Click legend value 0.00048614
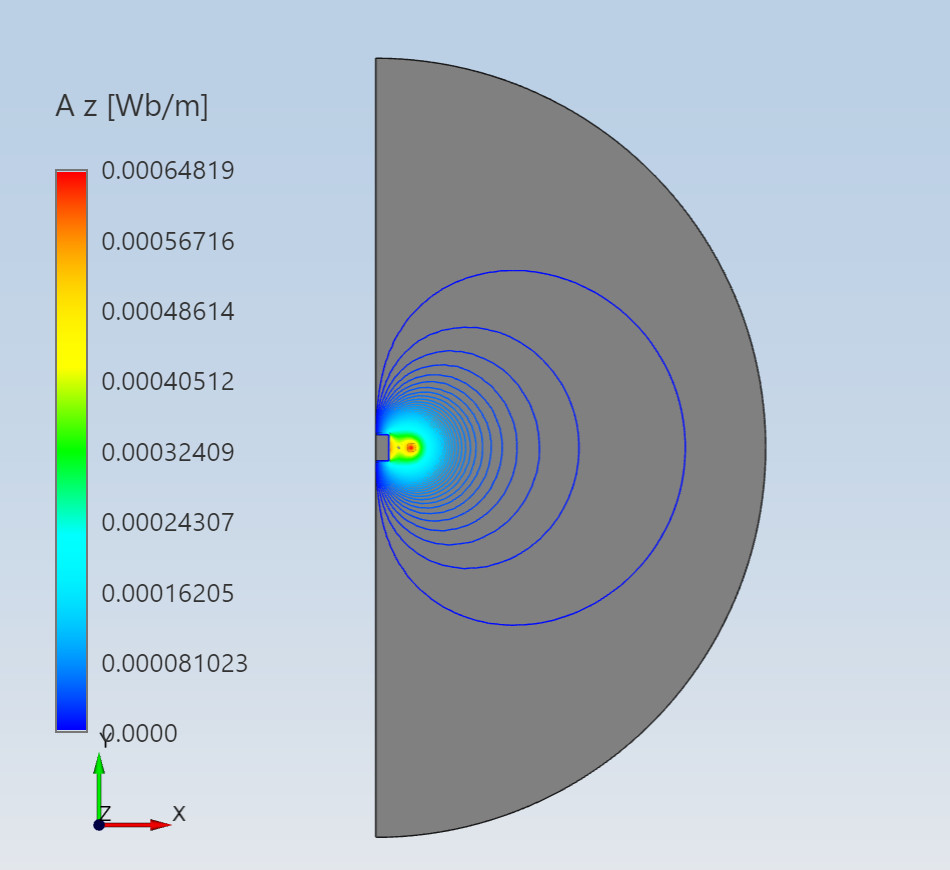 point(168,311)
